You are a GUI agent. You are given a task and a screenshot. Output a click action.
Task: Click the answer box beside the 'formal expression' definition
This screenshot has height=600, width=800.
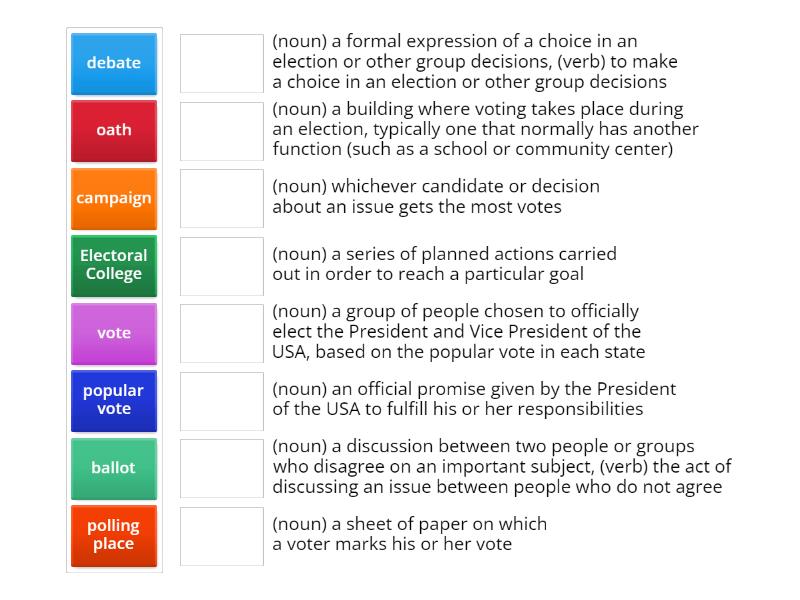point(221,61)
